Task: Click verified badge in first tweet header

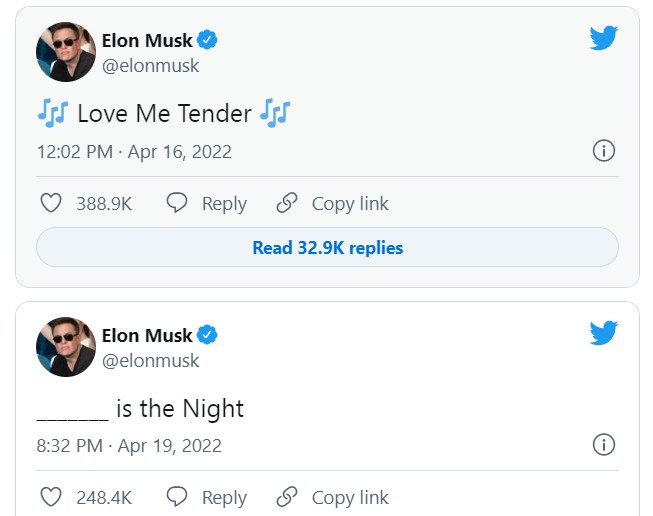Action: pyautogui.click(x=208, y=41)
